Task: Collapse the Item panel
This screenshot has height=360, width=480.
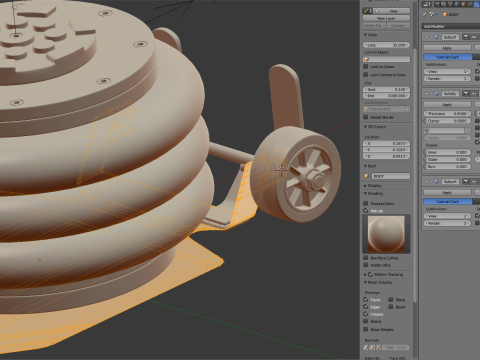Action: 365,166
